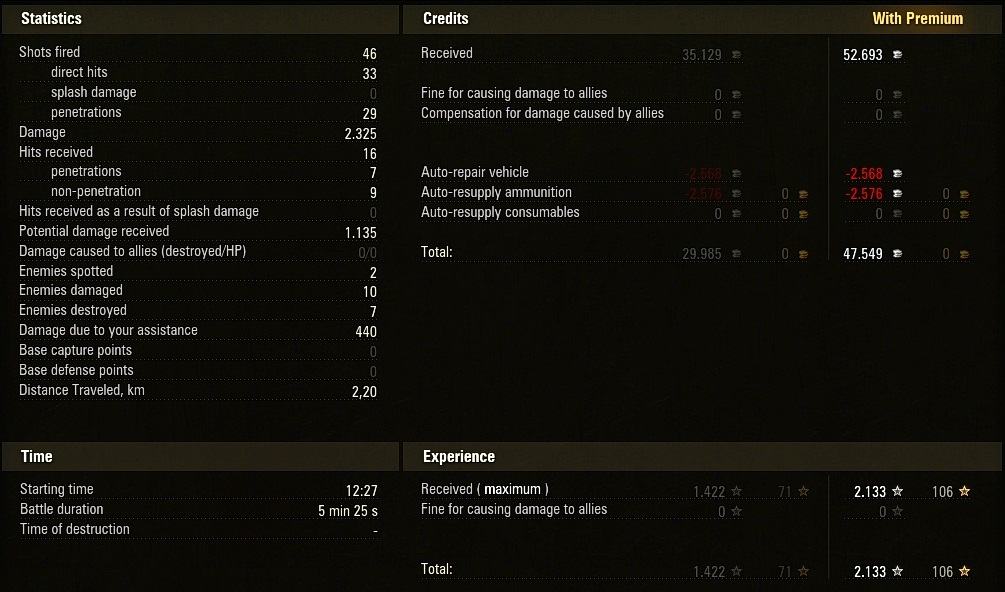Screen dimensions: 1005x592
Task: Select the Statistics section header
Action: (51, 19)
